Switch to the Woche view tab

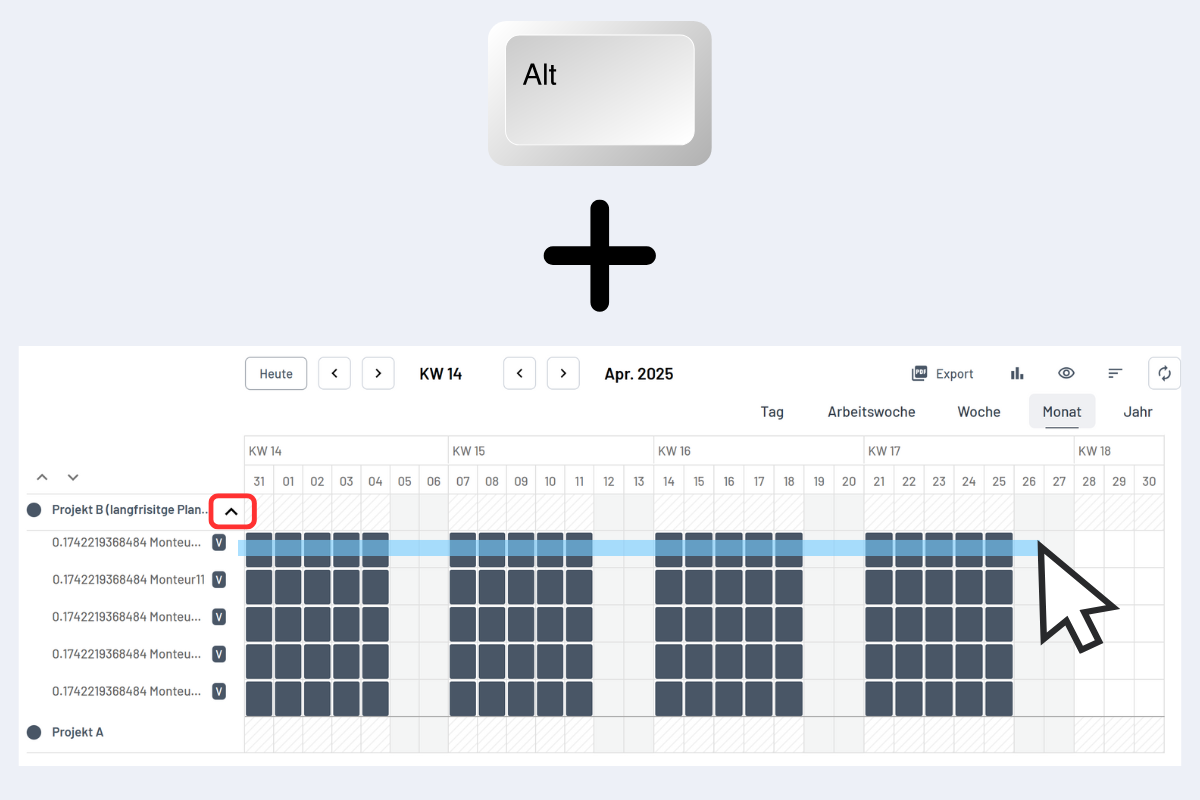point(978,412)
